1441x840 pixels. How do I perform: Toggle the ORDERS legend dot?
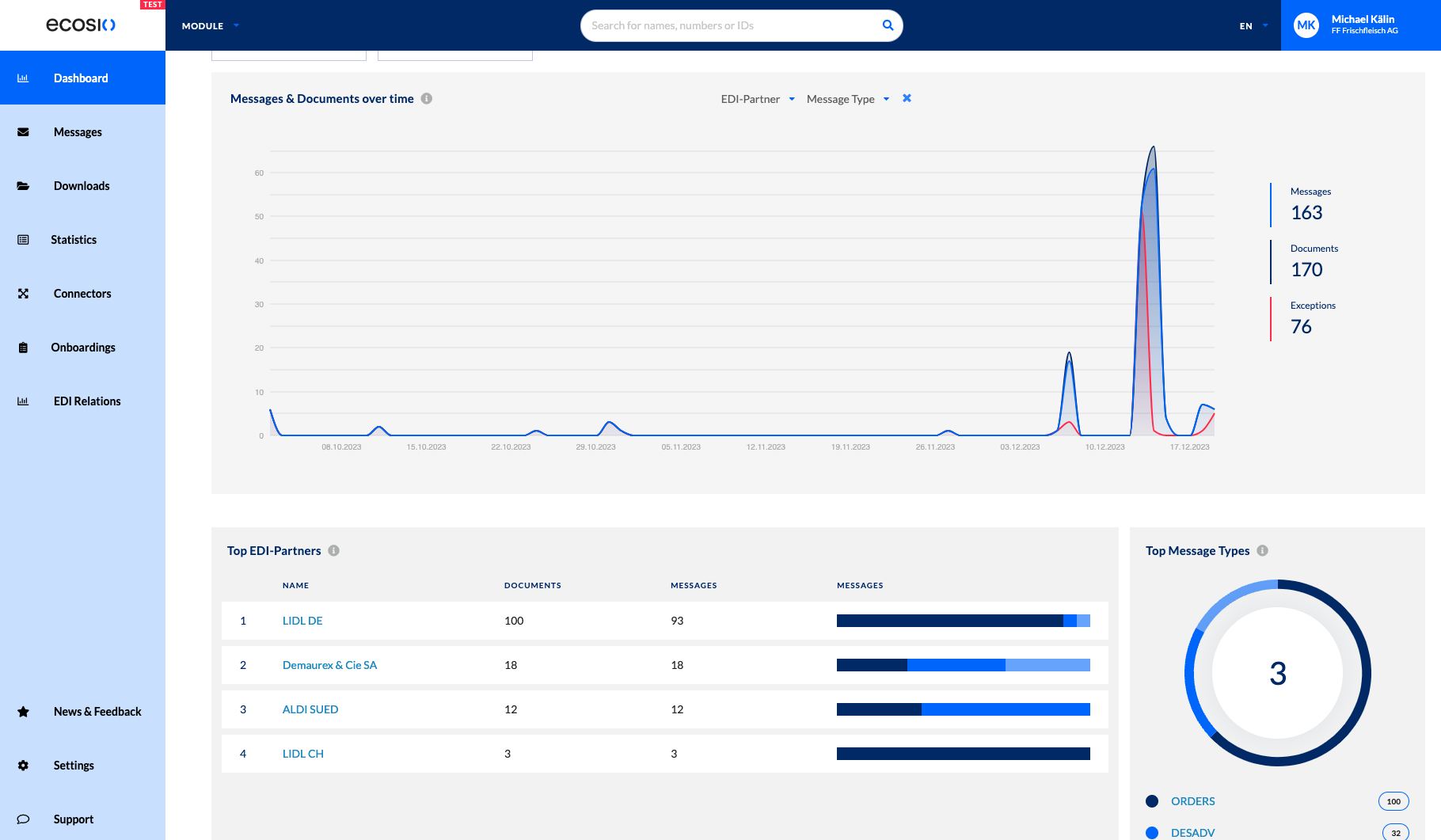[x=1152, y=801]
